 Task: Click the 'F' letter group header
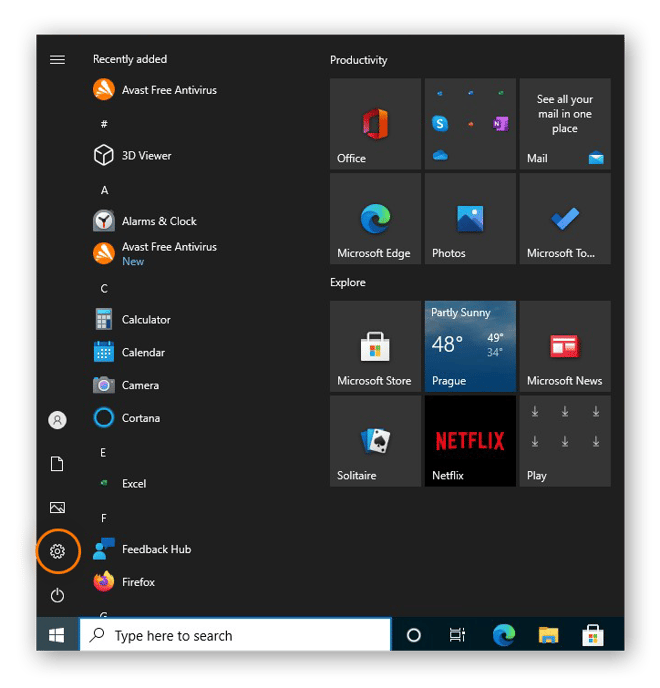[104, 518]
